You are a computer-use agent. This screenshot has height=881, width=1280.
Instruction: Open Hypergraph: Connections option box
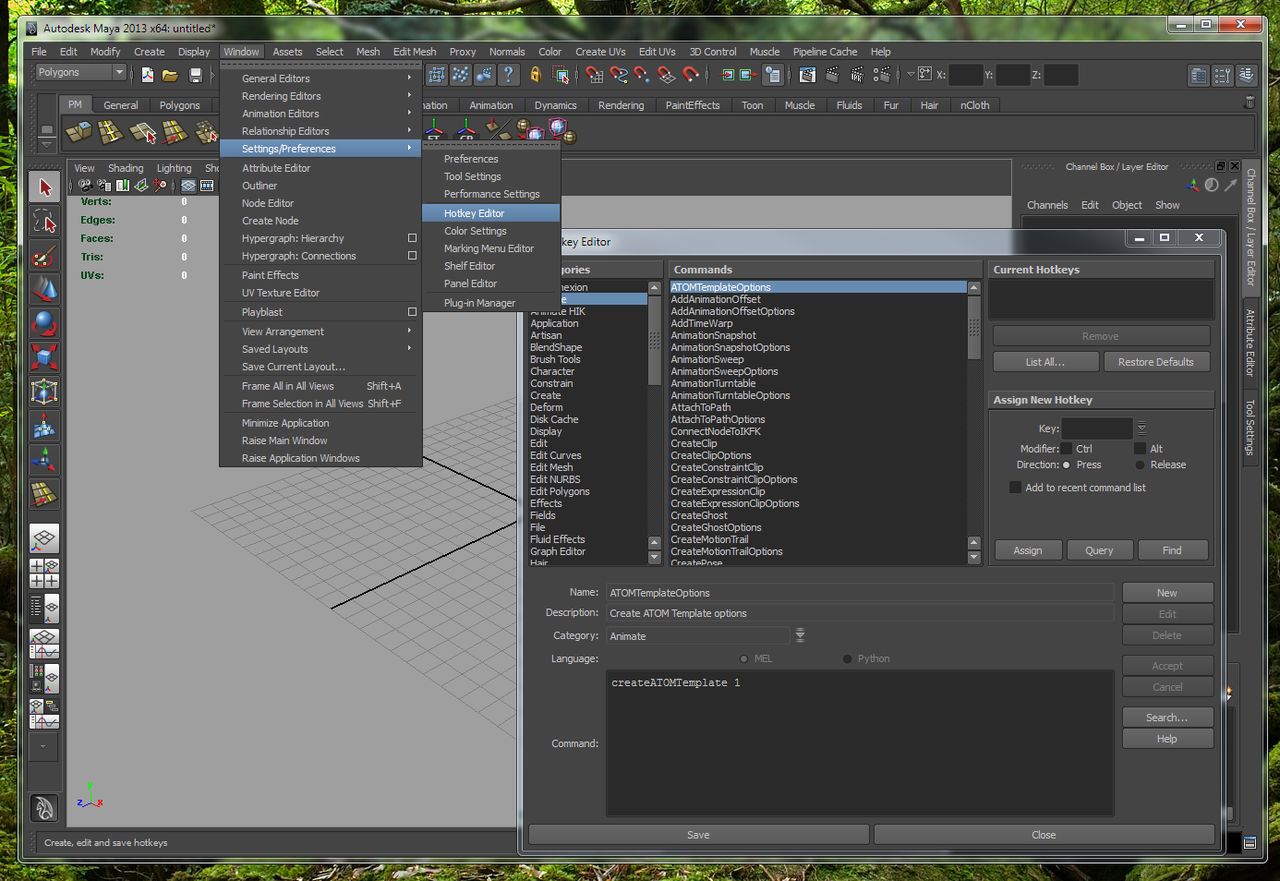(x=411, y=256)
